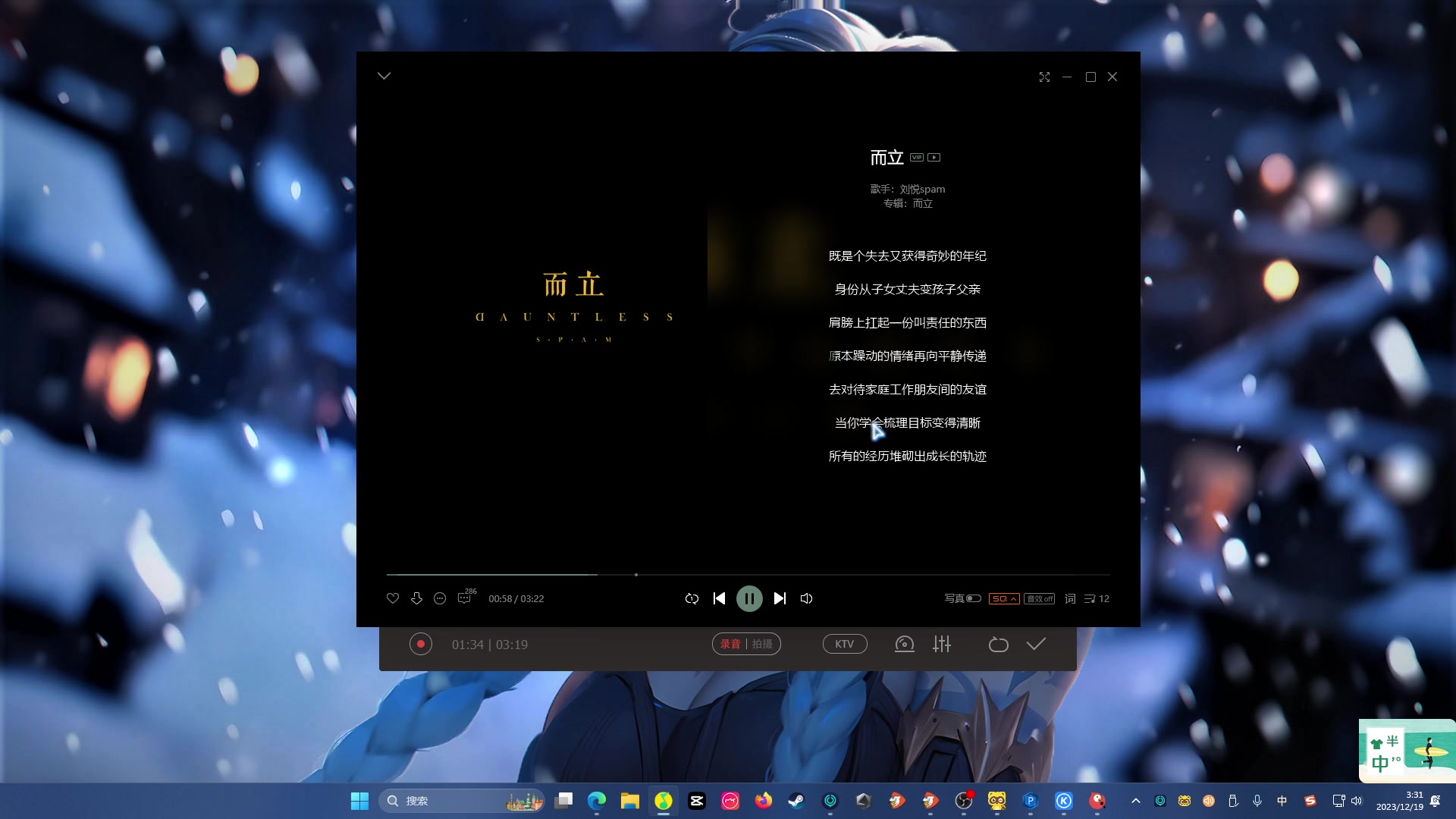Open the equalizer sliders in the recording bar
The width and height of the screenshot is (1456, 819).
click(941, 644)
